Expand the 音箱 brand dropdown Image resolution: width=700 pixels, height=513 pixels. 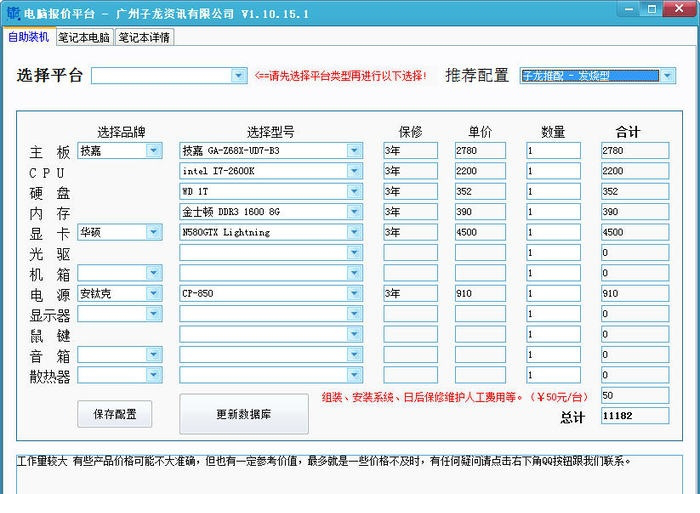click(154, 355)
